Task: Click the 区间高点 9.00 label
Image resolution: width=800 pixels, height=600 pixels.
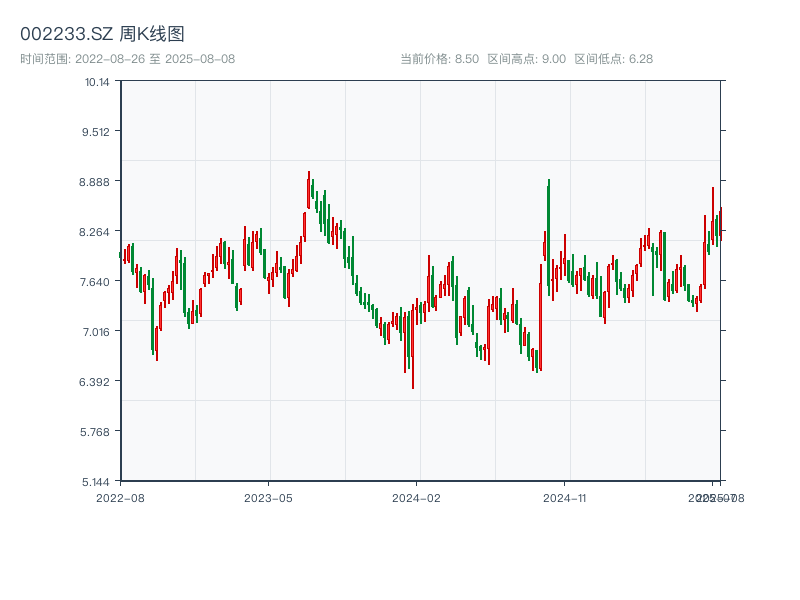Action: point(526,59)
